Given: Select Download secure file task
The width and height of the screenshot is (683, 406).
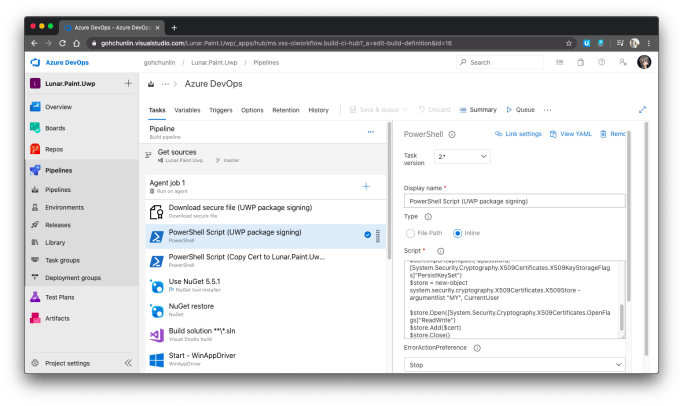Looking at the screenshot, I should (x=266, y=211).
